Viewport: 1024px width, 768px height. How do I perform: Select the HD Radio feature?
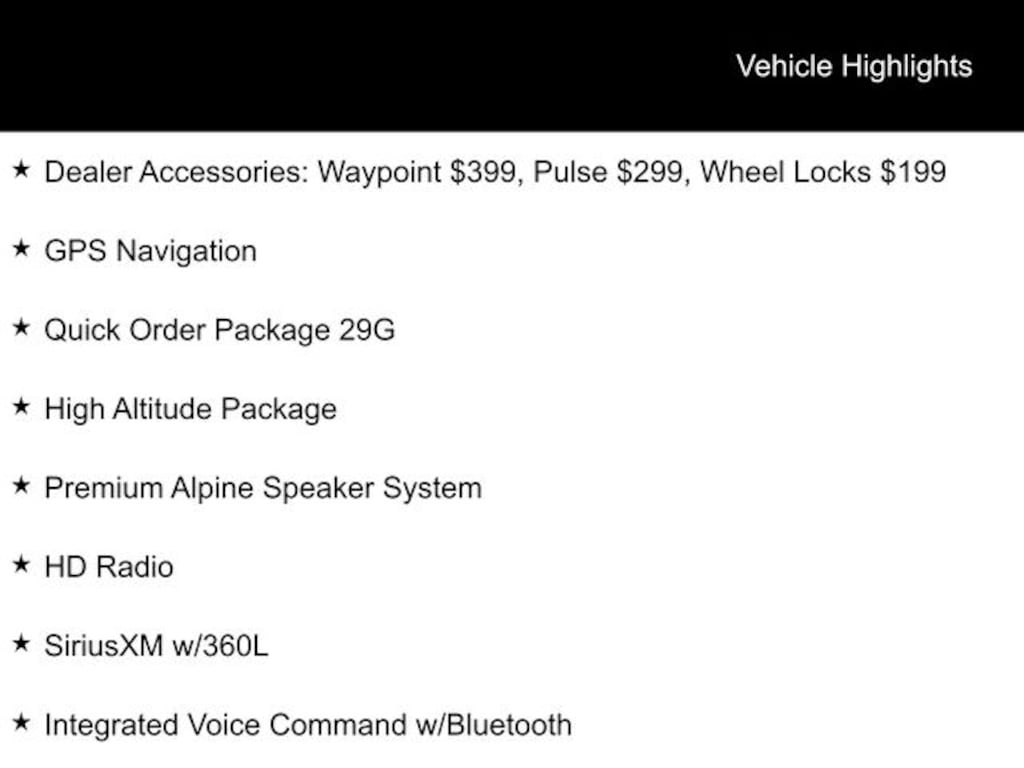point(109,567)
